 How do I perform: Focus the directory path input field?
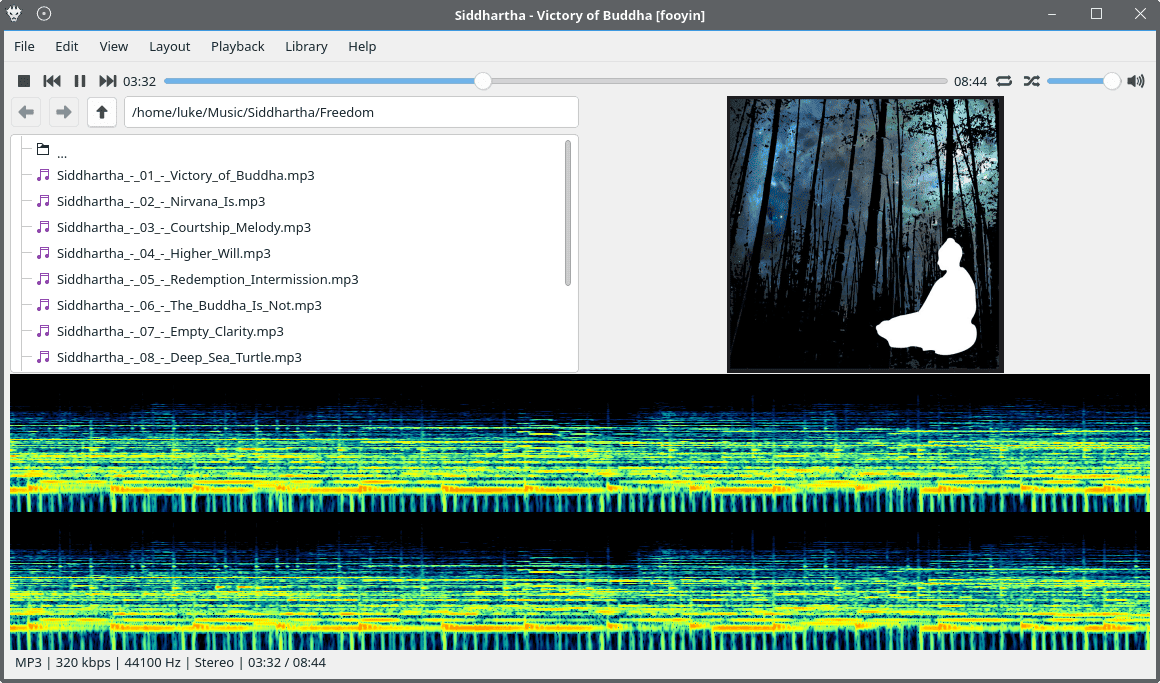(x=351, y=112)
